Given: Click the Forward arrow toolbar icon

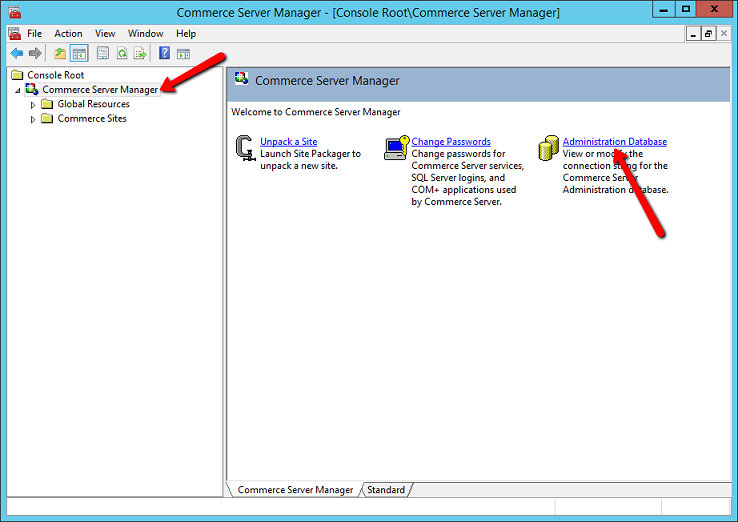Looking at the screenshot, I should click(35, 54).
